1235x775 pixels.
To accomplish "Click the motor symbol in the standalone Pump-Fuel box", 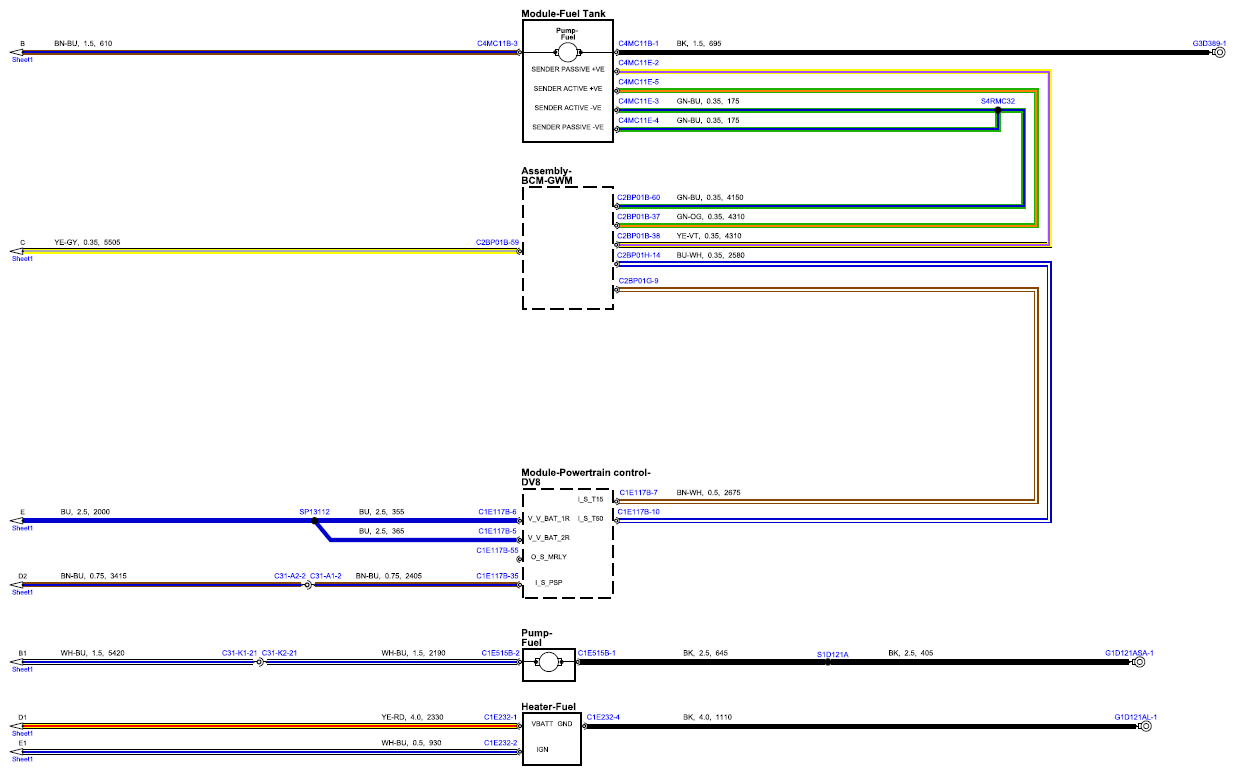I will 548,662.
